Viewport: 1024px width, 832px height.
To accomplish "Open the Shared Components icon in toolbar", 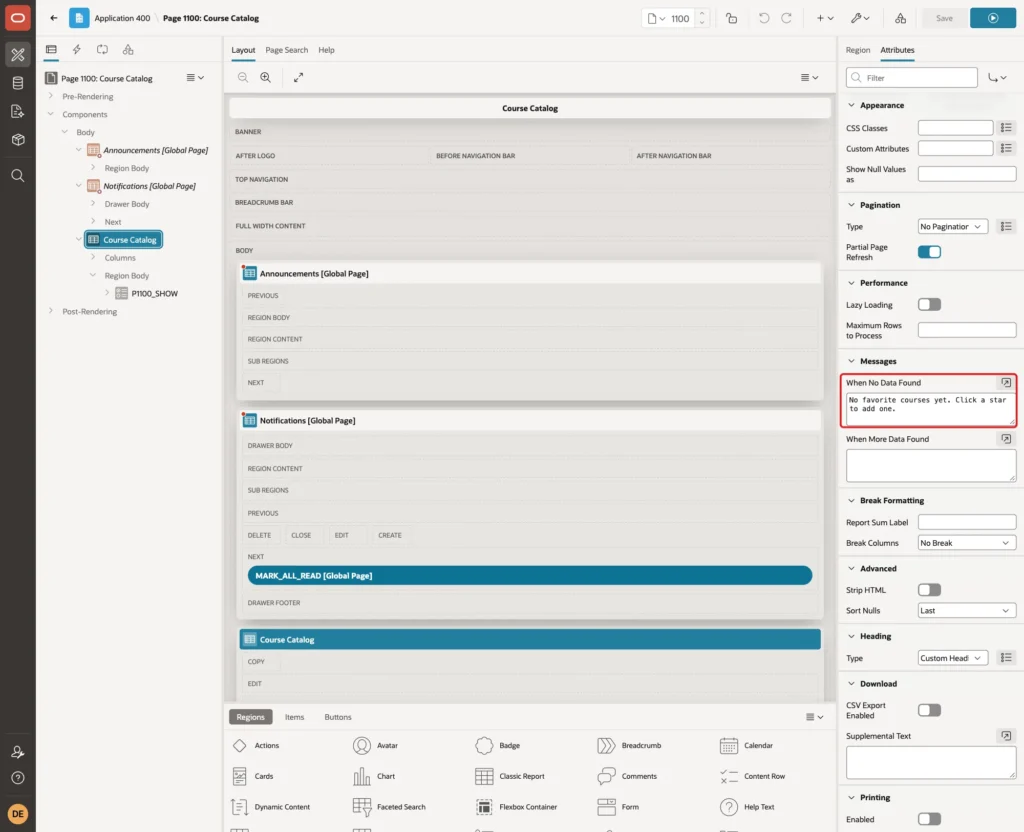I will [900, 18].
